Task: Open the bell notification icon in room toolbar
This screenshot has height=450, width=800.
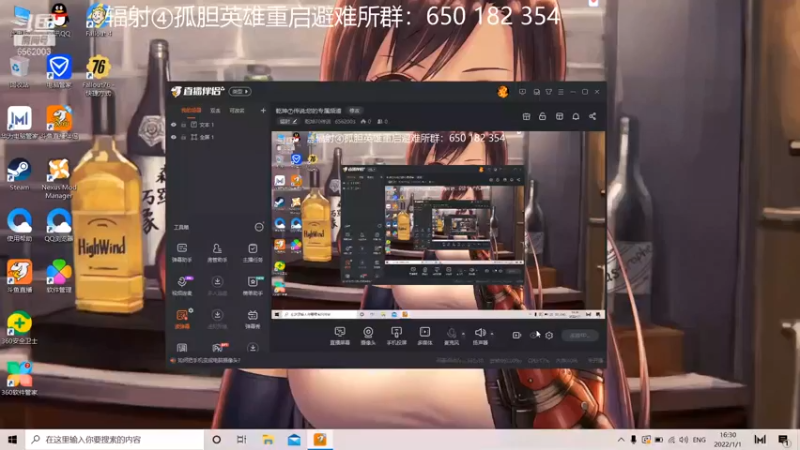Action: [576, 116]
